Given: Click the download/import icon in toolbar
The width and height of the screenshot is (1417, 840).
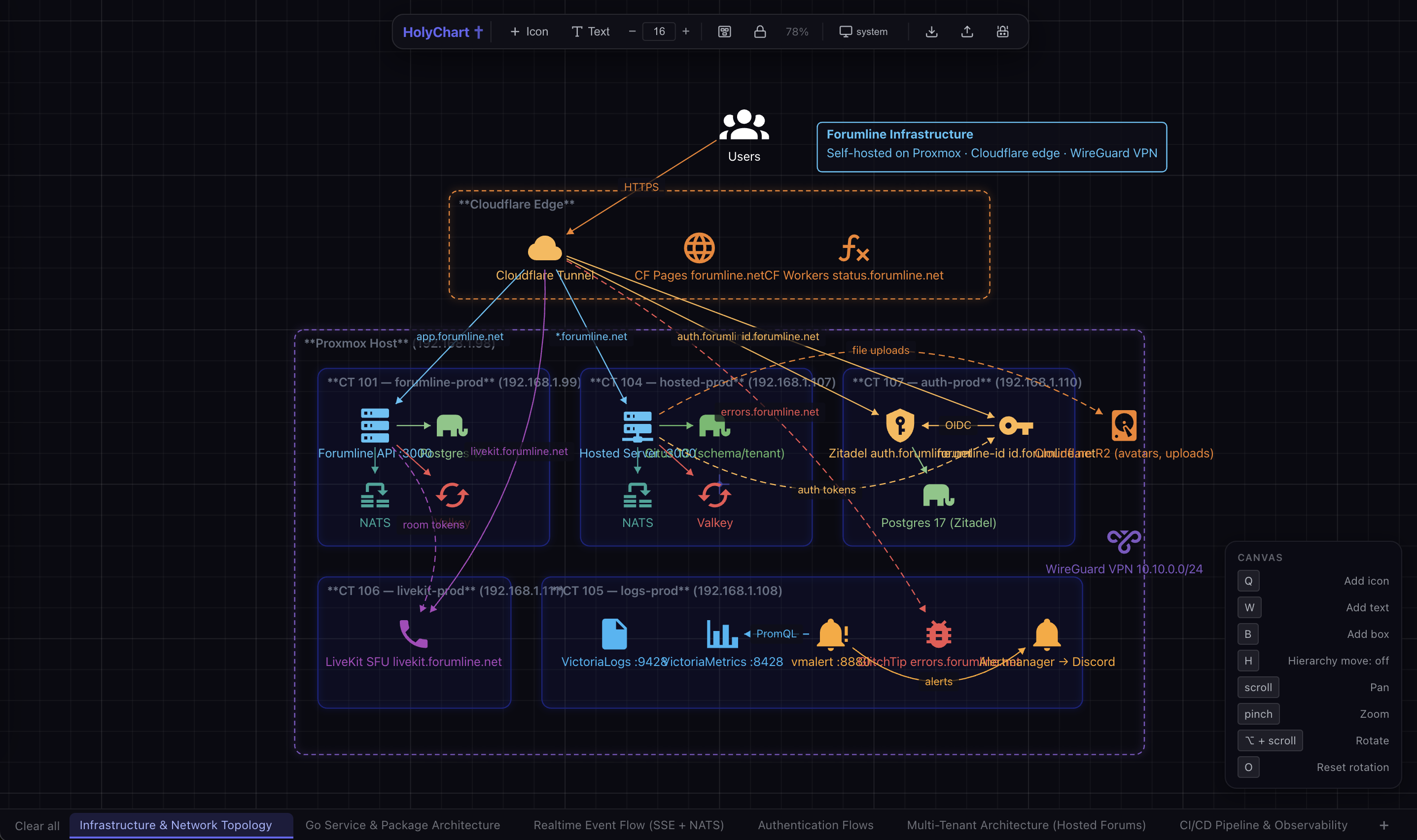Looking at the screenshot, I should 931,32.
